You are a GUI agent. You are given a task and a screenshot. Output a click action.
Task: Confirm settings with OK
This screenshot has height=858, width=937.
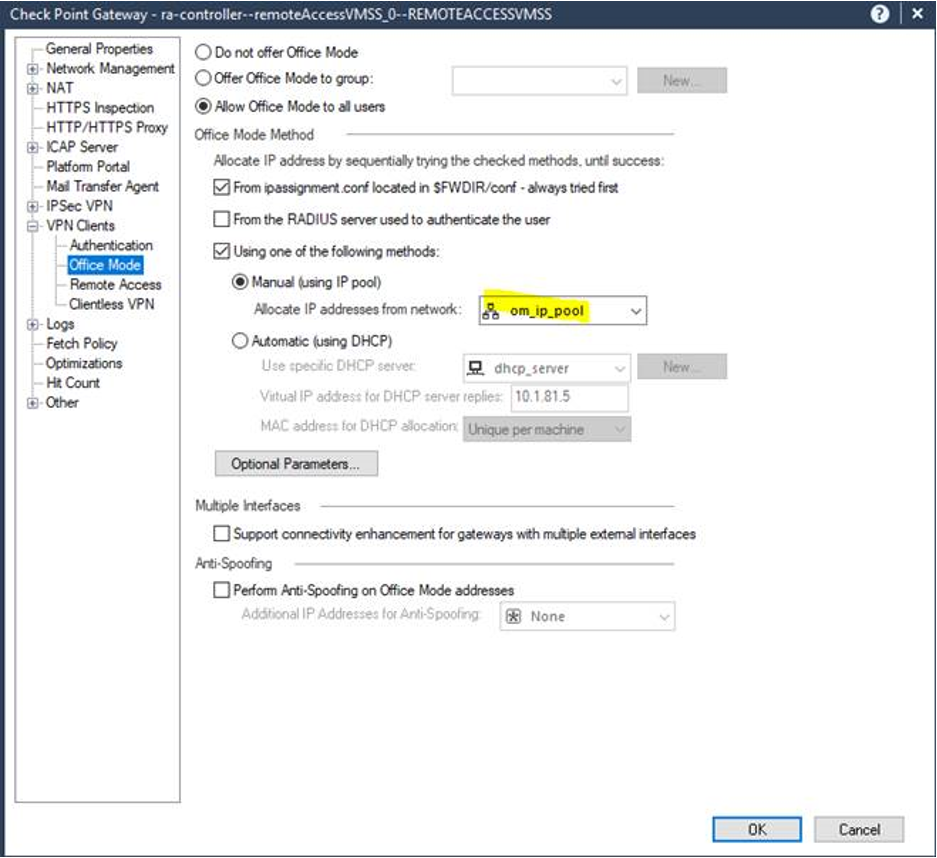(x=757, y=829)
